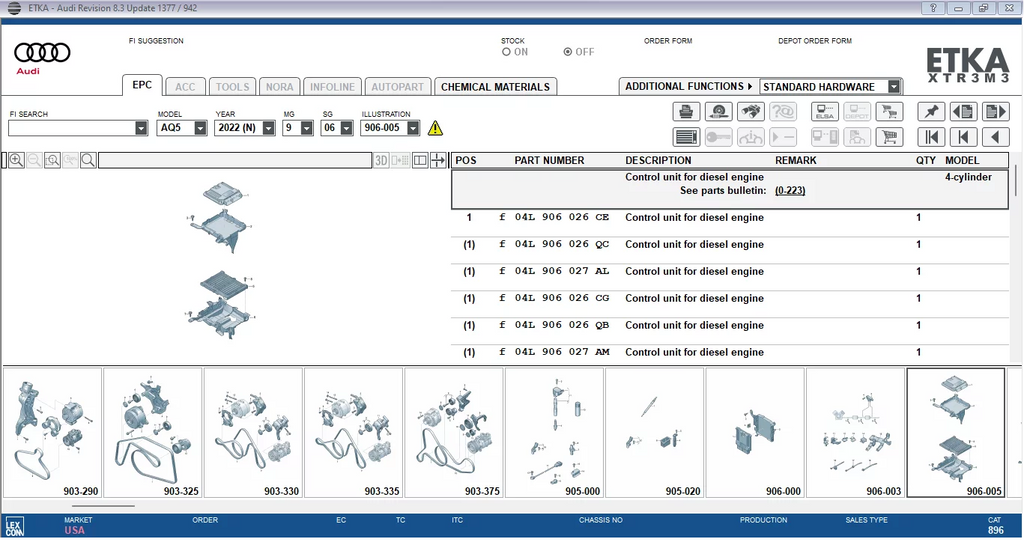
Task: Select the stock OFF radio button
Action: [568, 52]
